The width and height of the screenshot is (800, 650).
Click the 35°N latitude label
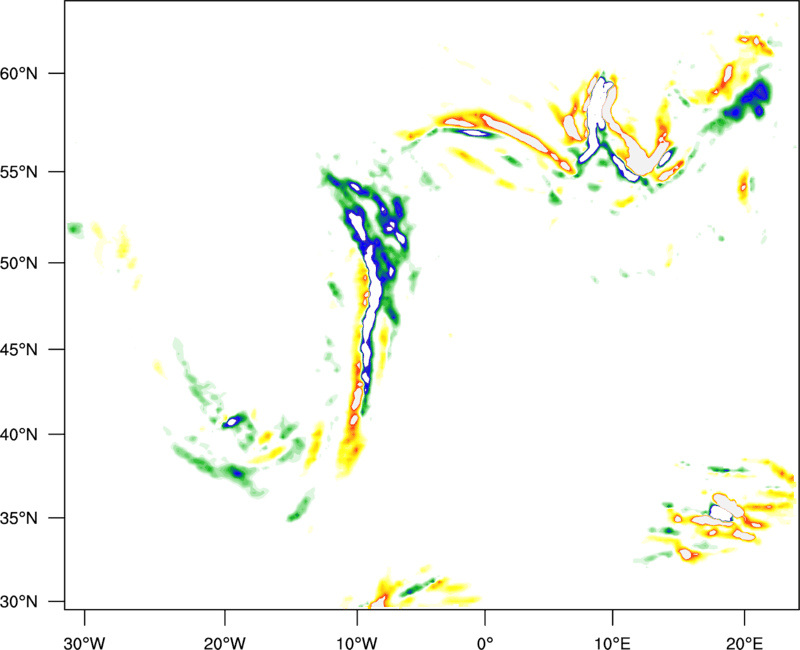[19, 518]
